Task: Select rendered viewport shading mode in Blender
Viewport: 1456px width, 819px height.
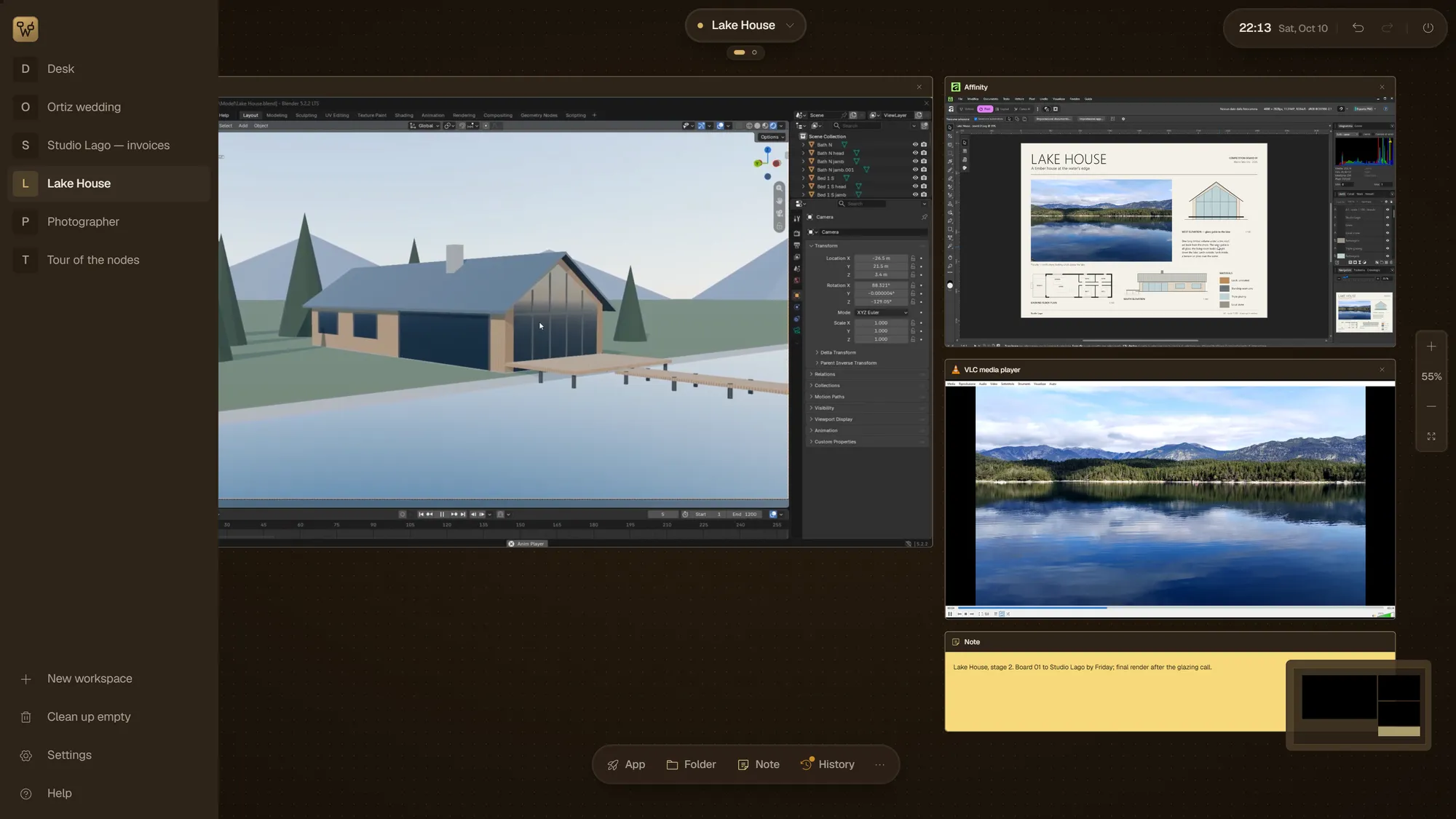Action: tap(773, 125)
